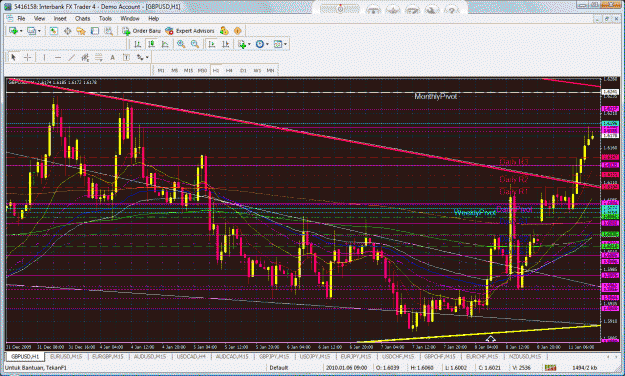Image resolution: width=625 pixels, height=376 pixels.
Task: Click the Order Baru button
Action: pyautogui.click(x=142, y=31)
